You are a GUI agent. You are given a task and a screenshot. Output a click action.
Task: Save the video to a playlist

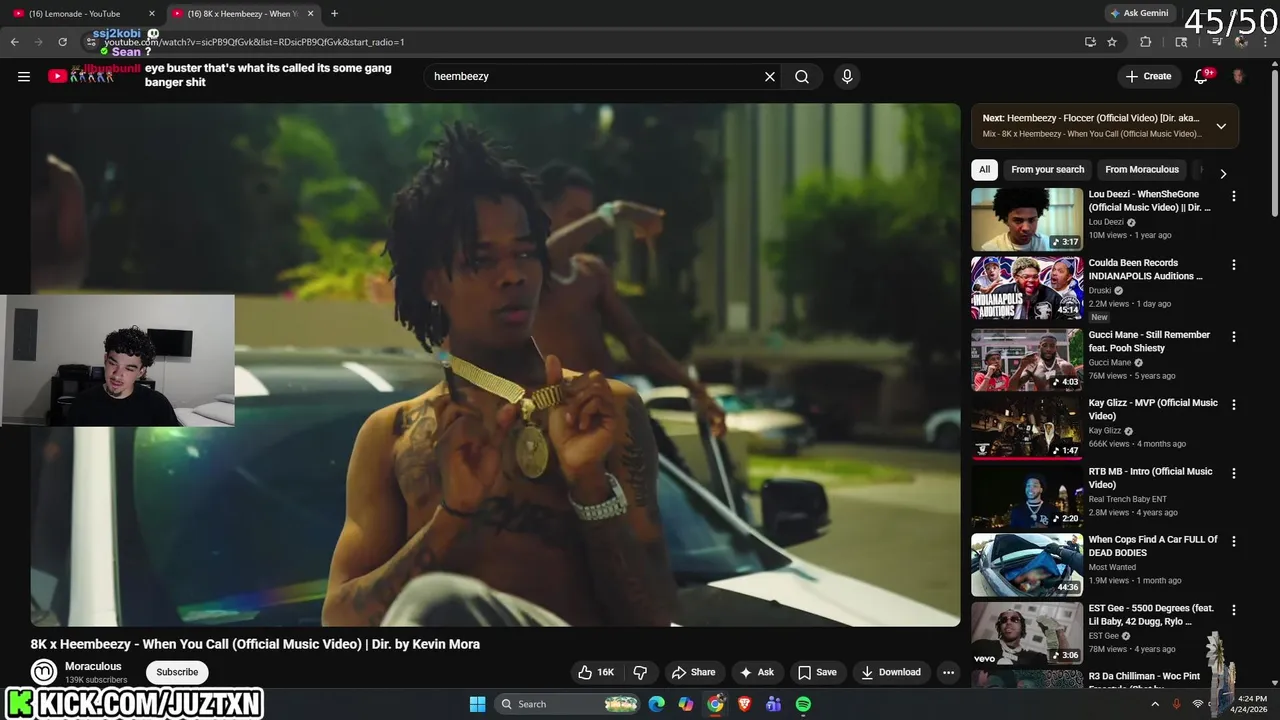(x=817, y=672)
